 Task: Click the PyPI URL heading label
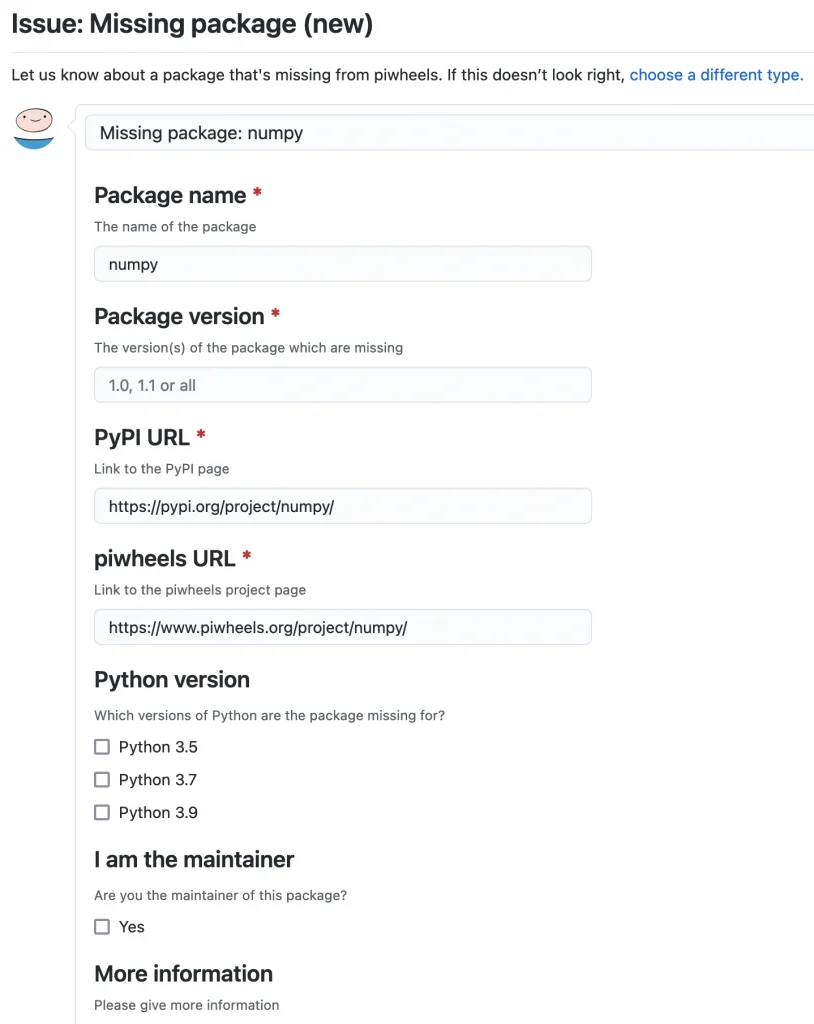pos(142,438)
